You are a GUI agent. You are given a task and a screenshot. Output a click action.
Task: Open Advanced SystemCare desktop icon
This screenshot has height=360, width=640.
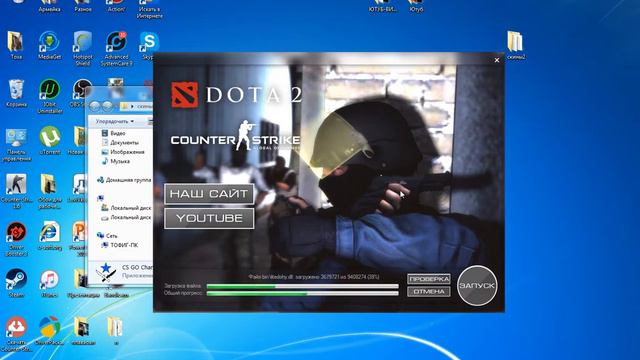[116, 48]
